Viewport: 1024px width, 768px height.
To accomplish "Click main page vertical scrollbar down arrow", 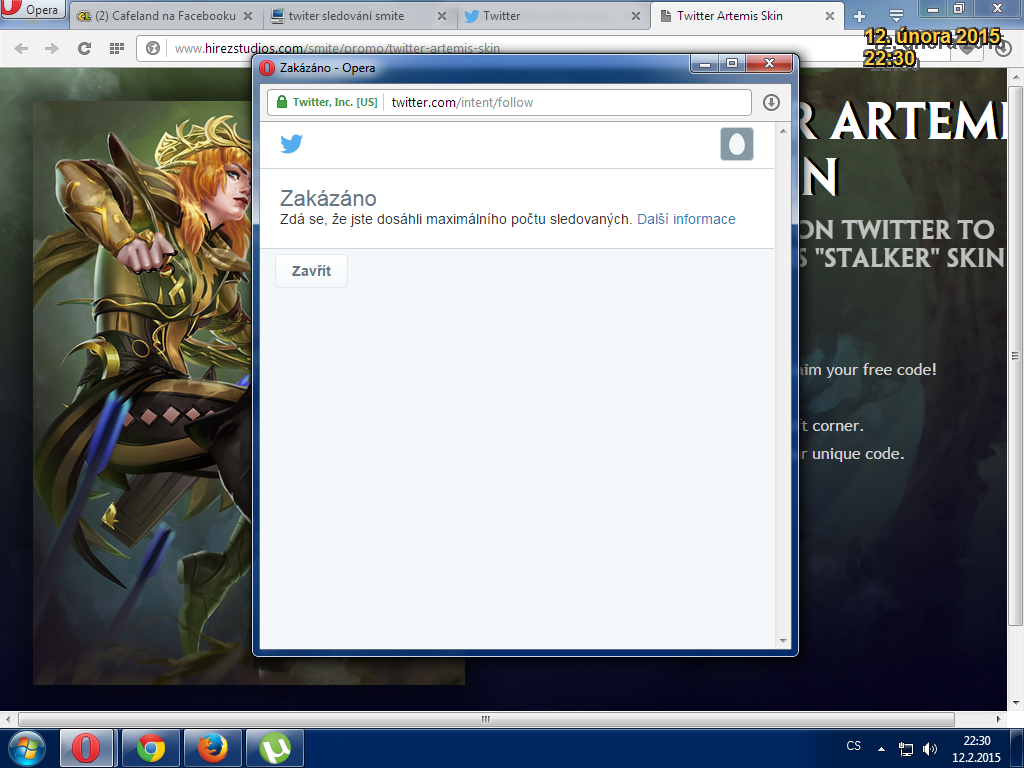I will (1016, 703).
